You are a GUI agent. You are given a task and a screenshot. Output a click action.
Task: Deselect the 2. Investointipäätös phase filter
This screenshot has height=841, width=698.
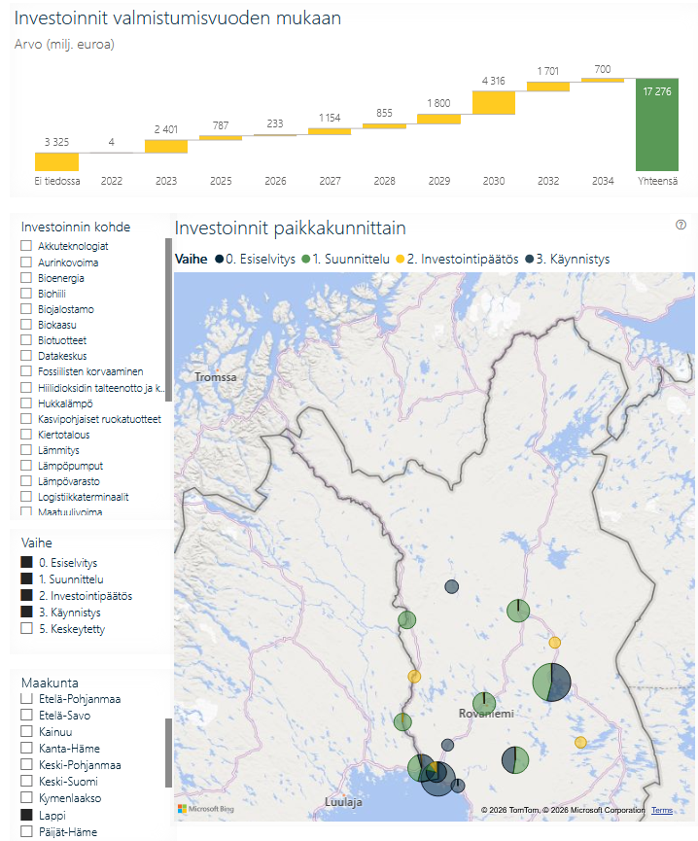pyautogui.click(x=26, y=595)
